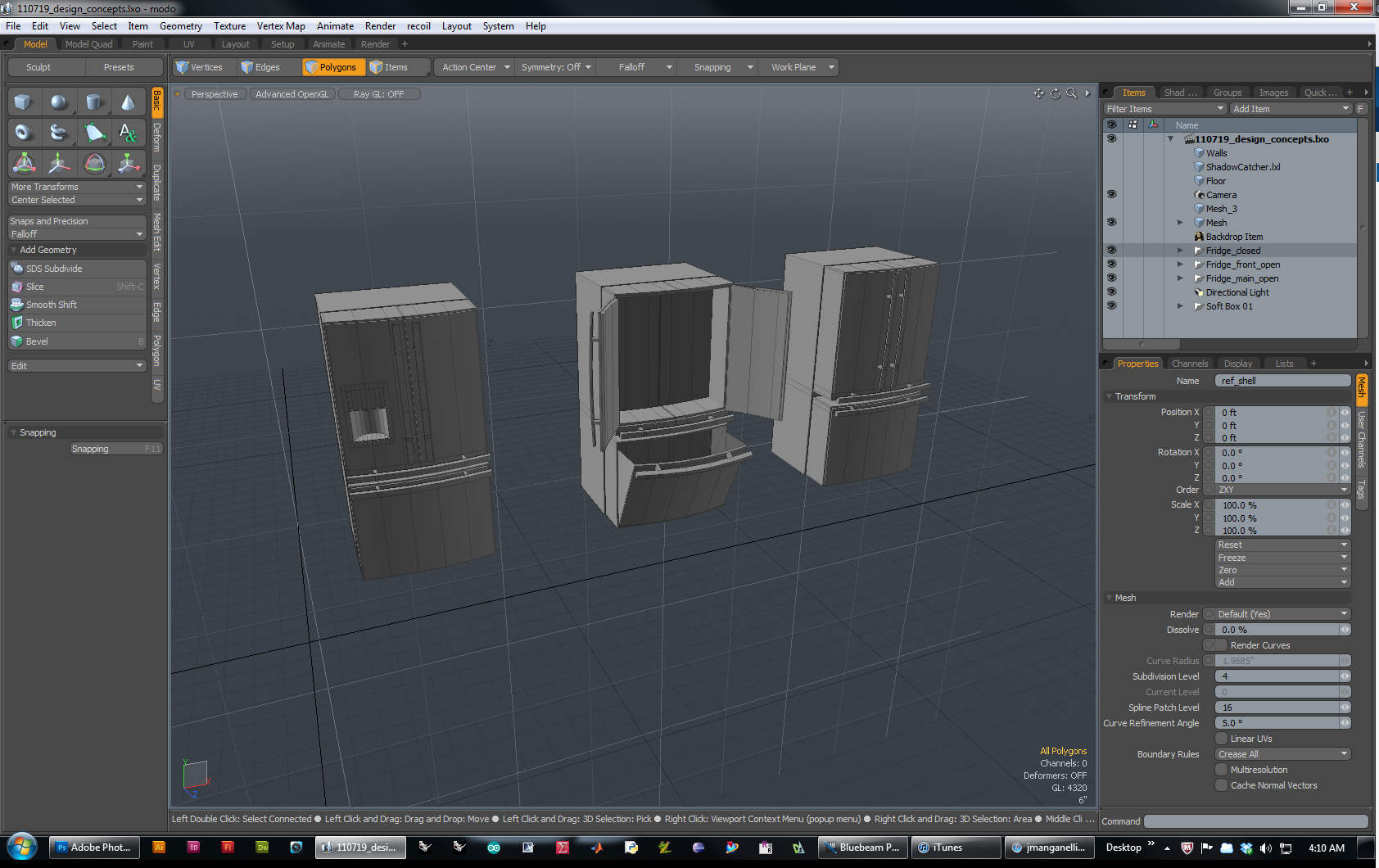Click the Bevel tool

pos(37,341)
